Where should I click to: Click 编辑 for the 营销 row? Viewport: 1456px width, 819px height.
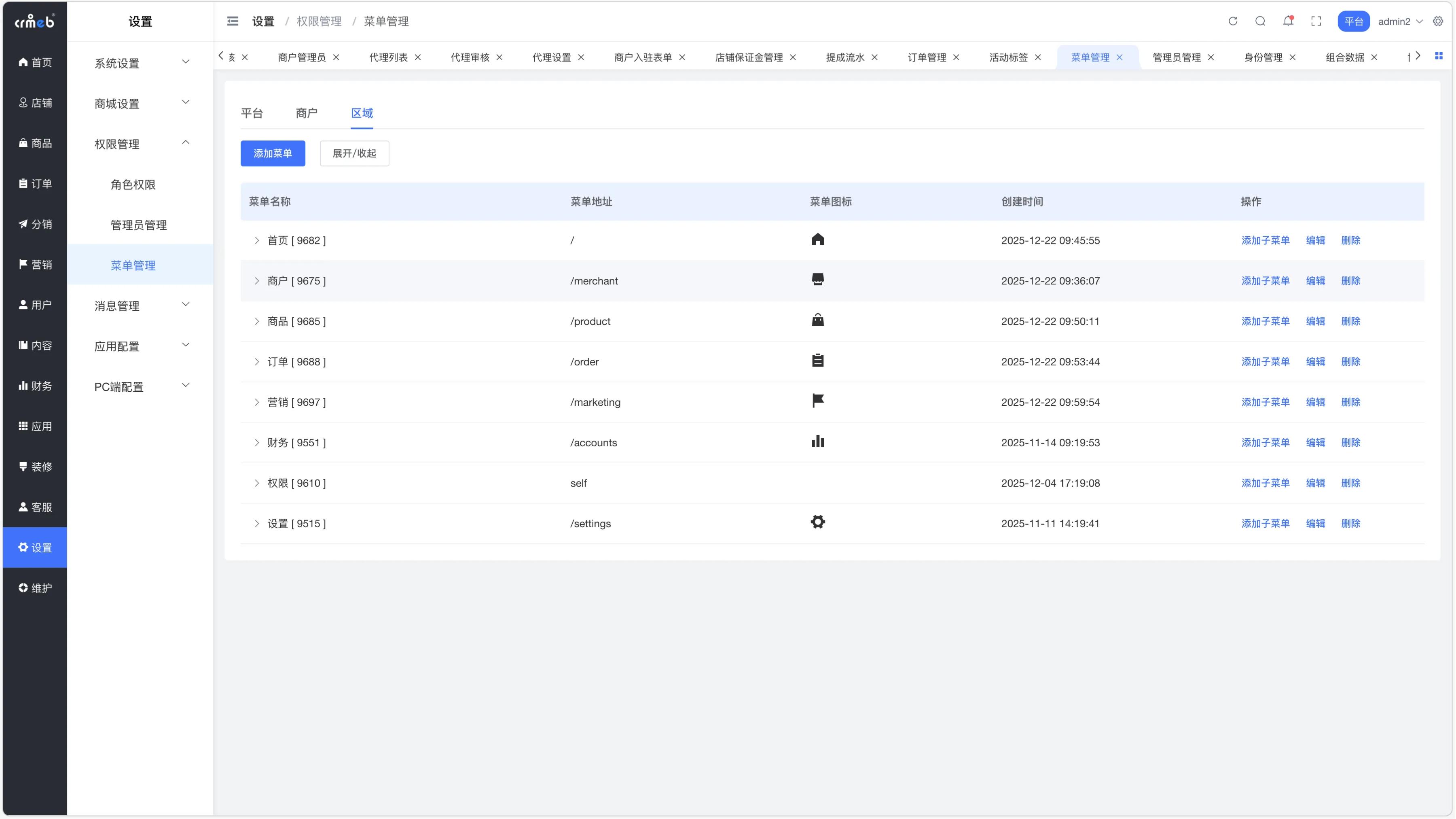1315,402
